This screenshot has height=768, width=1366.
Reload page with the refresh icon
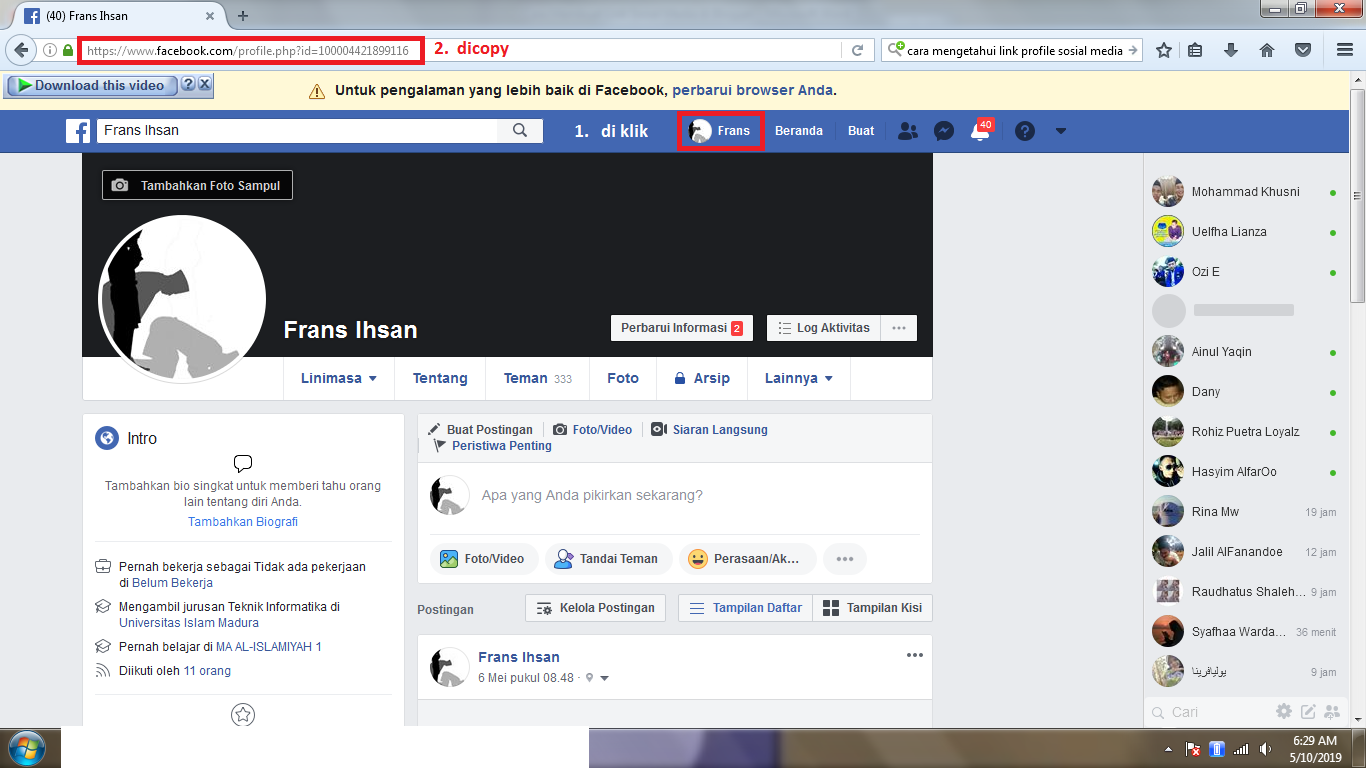(857, 50)
